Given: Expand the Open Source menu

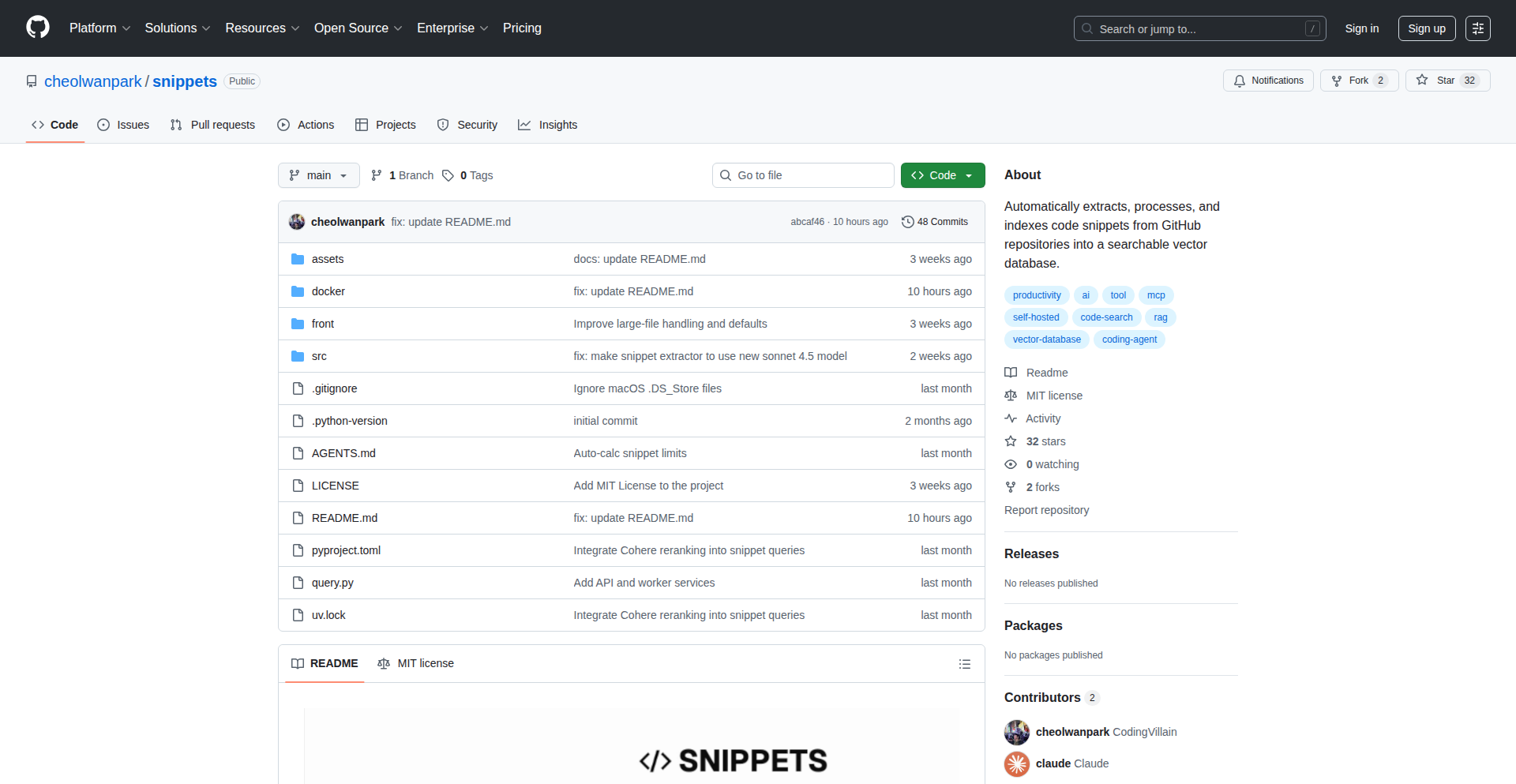Looking at the screenshot, I should coord(358,28).
